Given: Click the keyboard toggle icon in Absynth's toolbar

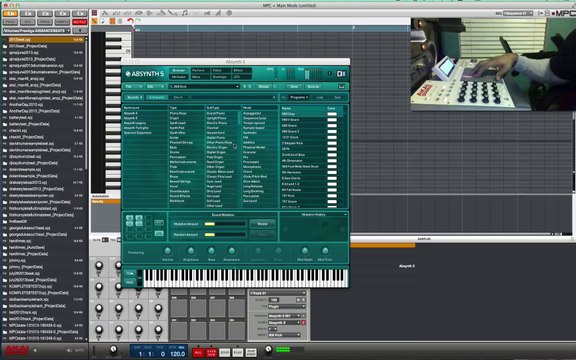Looking at the screenshot, I should pyautogui.click(x=342, y=86).
